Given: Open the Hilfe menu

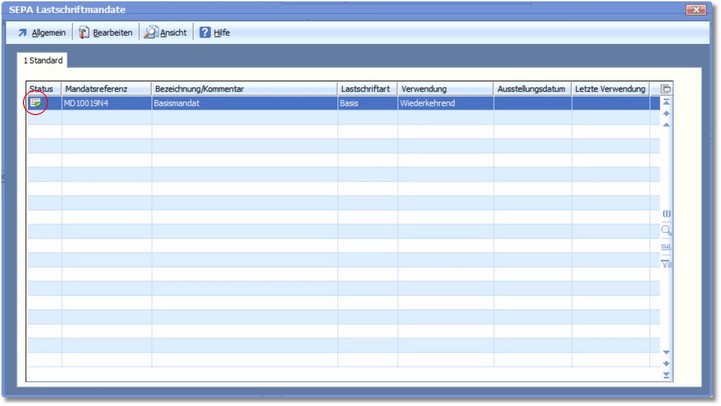Looking at the screenshot, I should [215, 32].
